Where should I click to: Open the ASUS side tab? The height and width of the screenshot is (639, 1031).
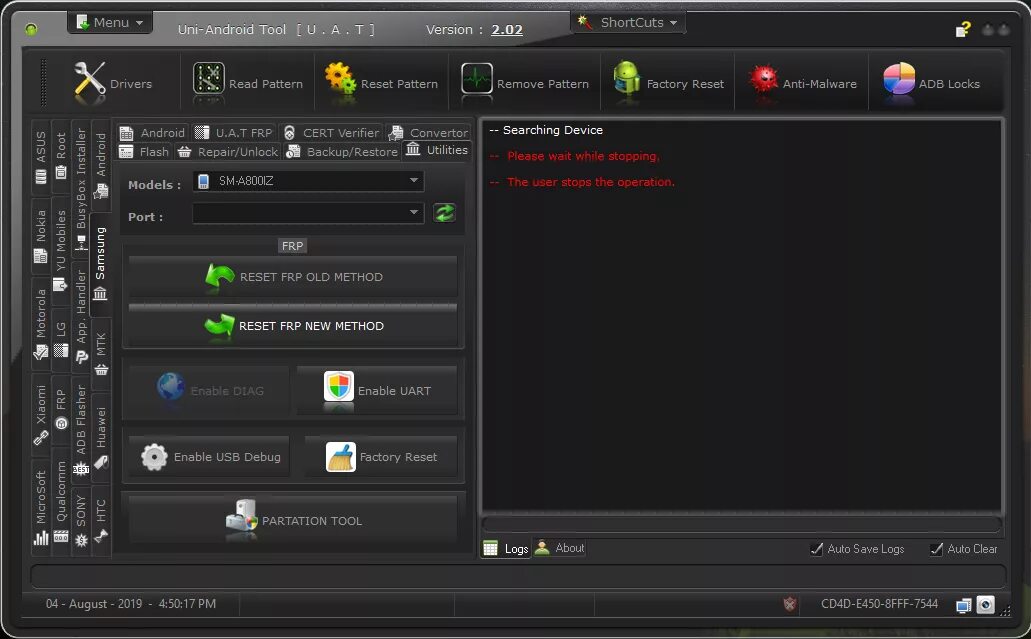[41, 156]
